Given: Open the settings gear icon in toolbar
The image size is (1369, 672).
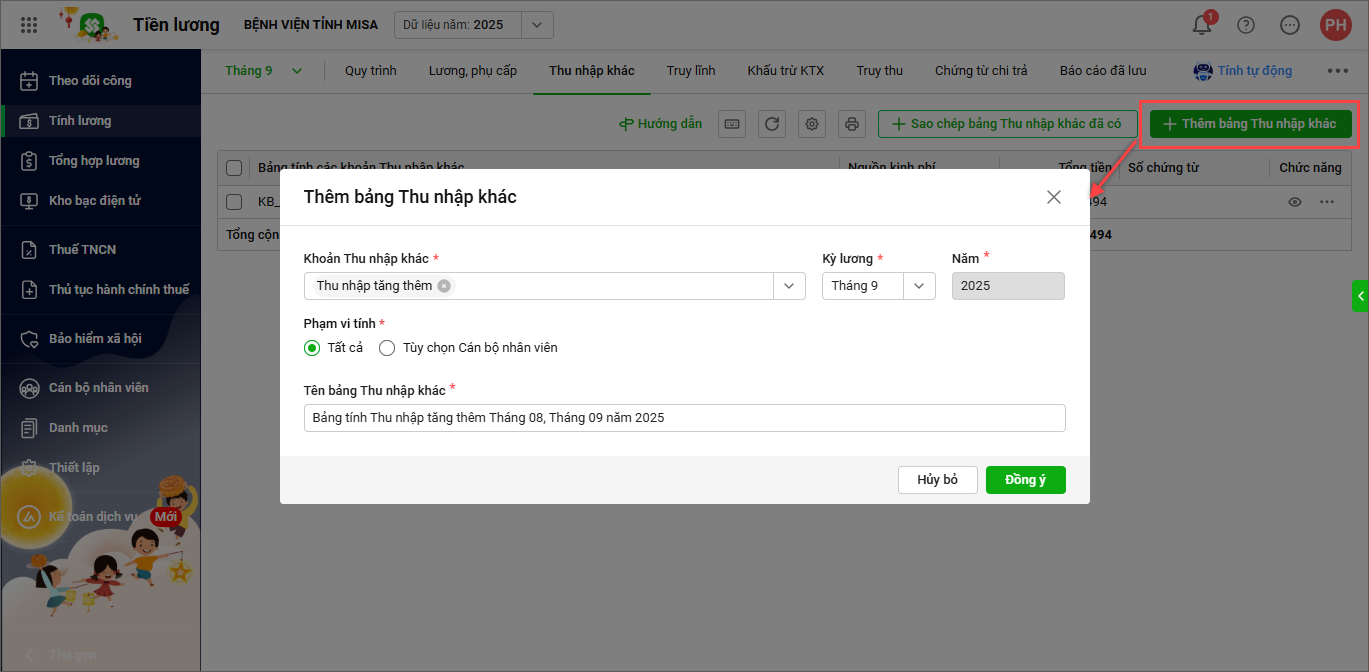Looking at the screenshot, I should [812, 124].
